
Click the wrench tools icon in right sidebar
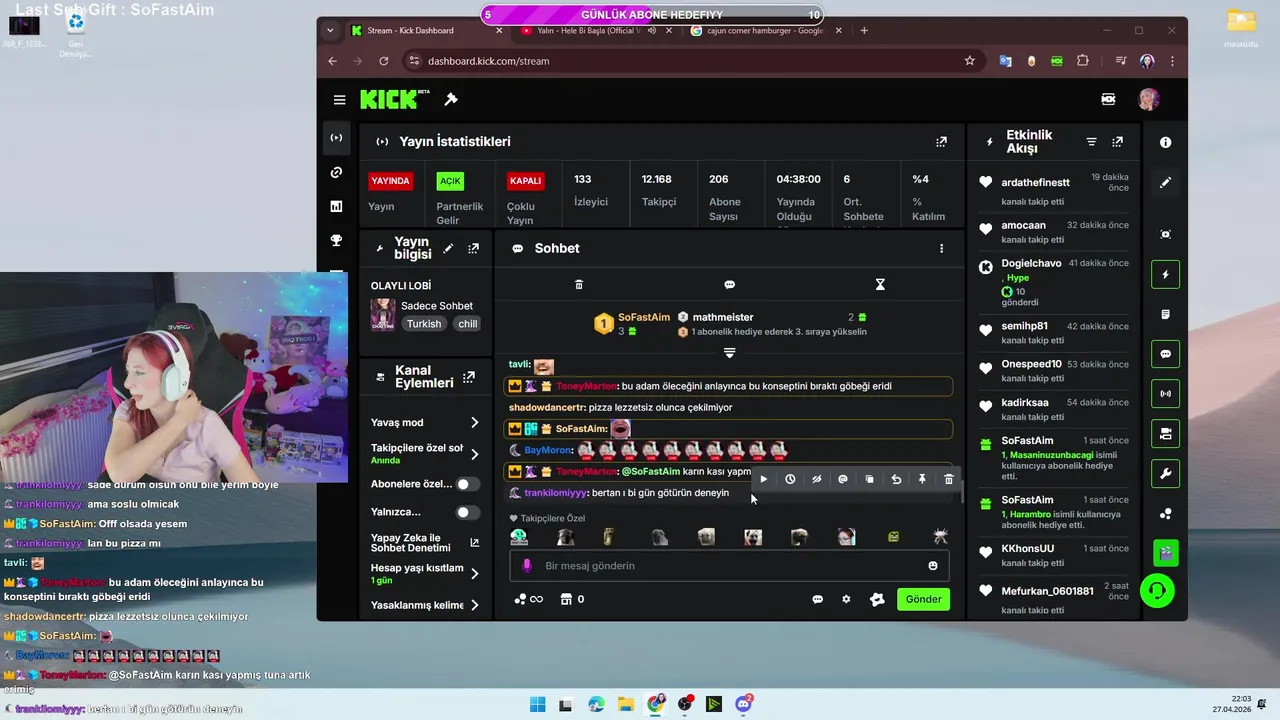click(x=1165, y=474)
